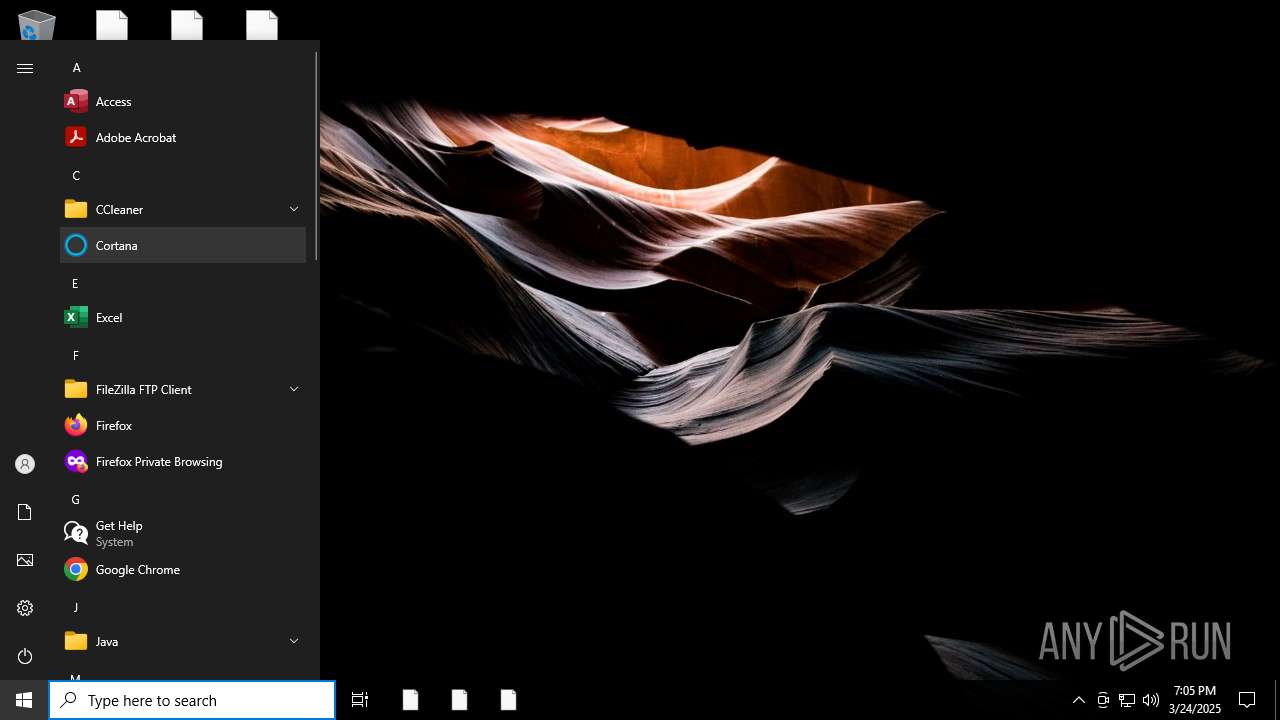Screen dimensions: 1280x720
Task: Expand the Start menu hamburger button
Action: click(25, 68)
